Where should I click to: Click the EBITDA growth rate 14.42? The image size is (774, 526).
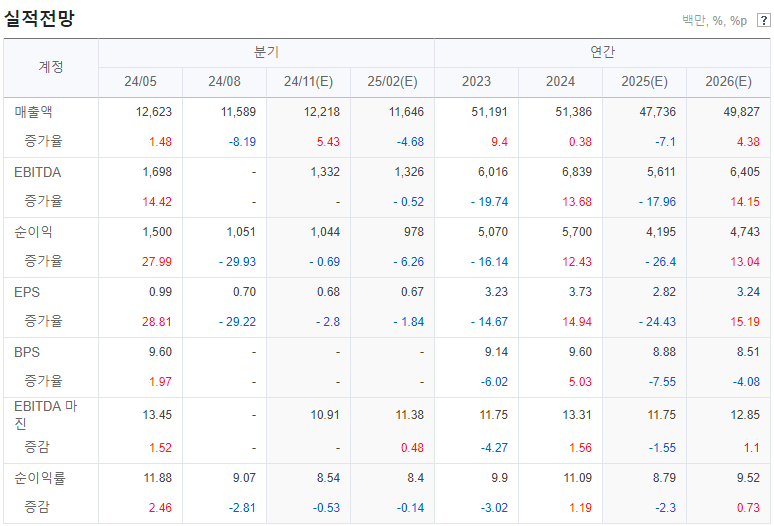(x=157, y=202)
